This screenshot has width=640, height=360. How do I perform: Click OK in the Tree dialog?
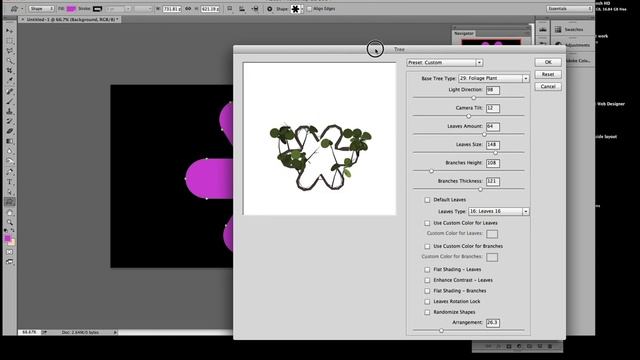pyautogui.click(x=548, y=62)
